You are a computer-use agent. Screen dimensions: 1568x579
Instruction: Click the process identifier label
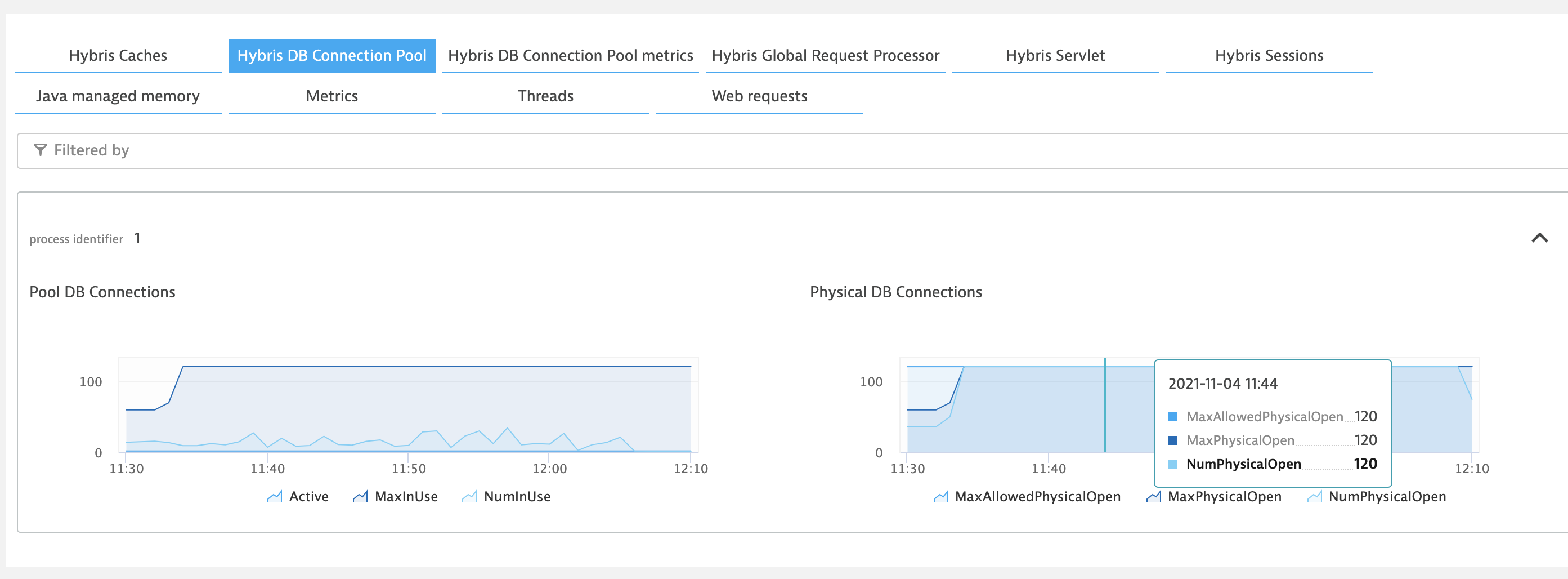click(76, 239)
